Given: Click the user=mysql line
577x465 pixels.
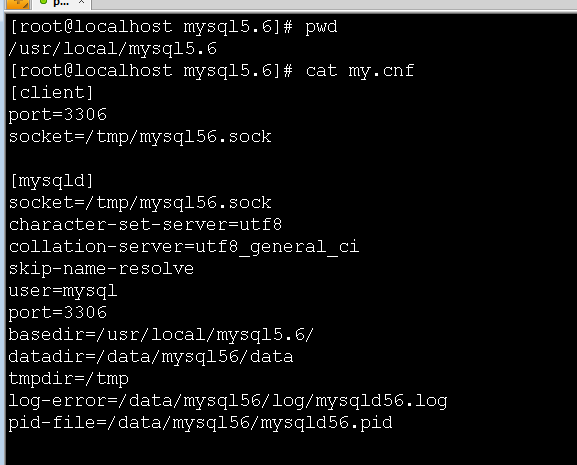Looking at the screenshot, I should (63, 291).
